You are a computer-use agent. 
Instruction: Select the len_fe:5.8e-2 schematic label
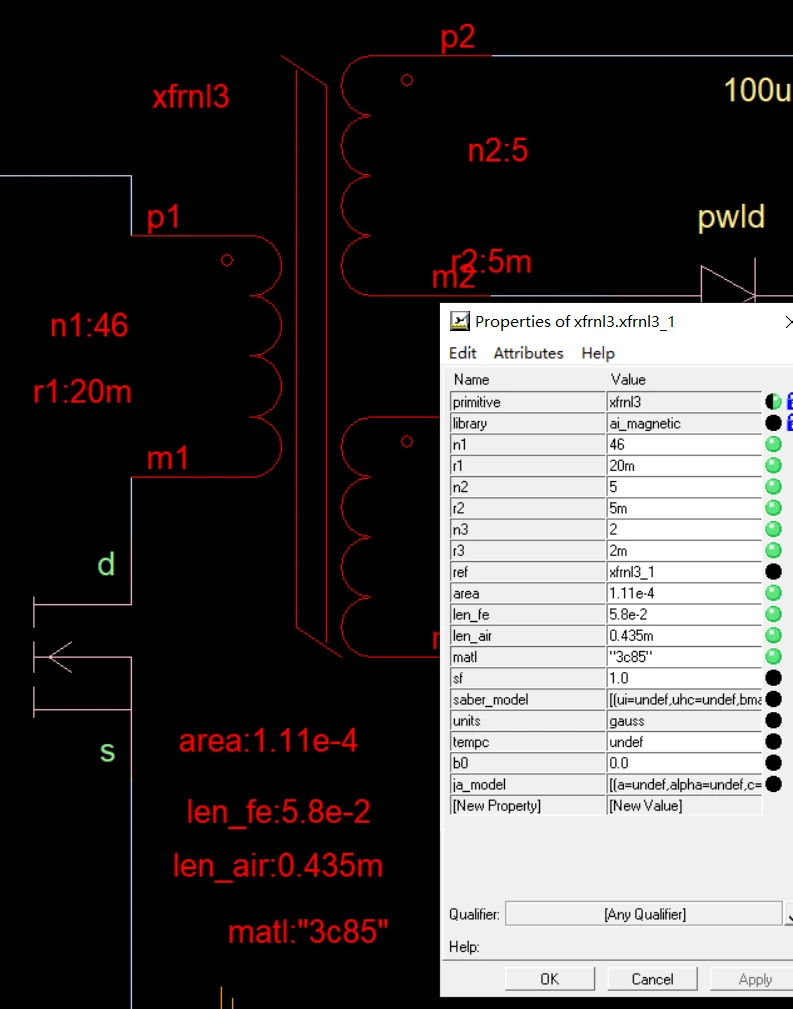tap(279, 812)
